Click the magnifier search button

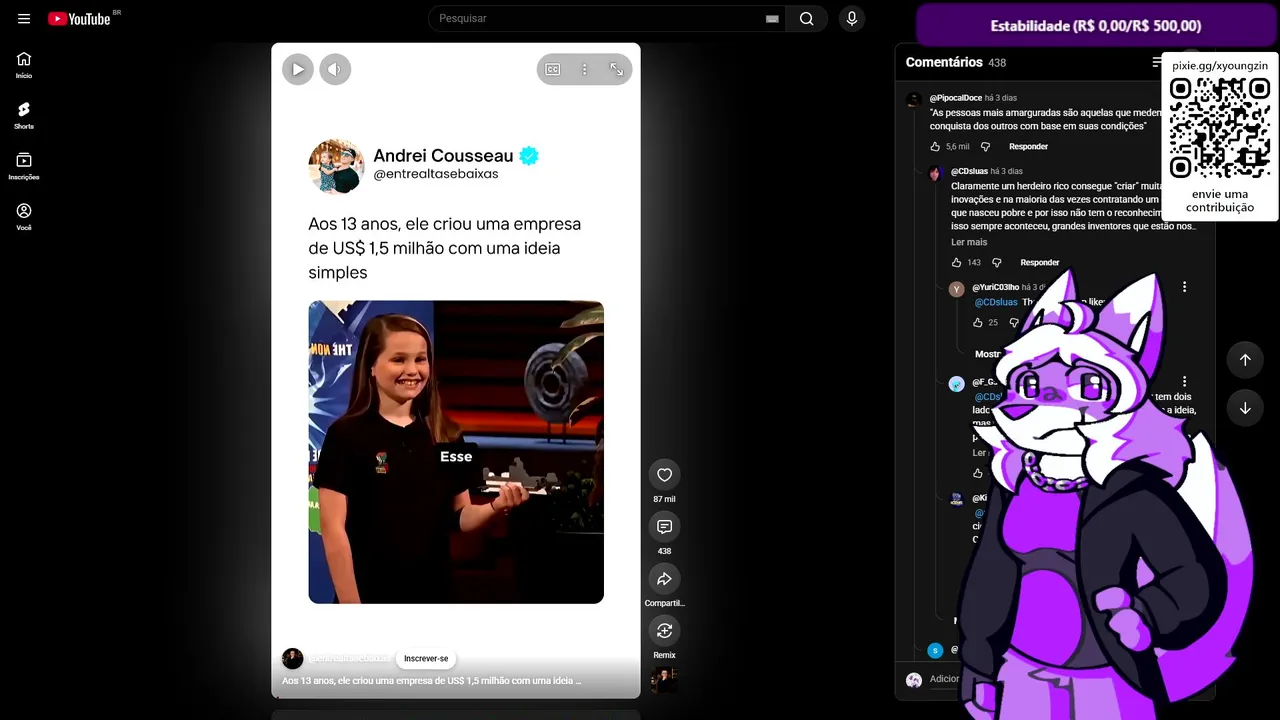(x=807, y=19)
